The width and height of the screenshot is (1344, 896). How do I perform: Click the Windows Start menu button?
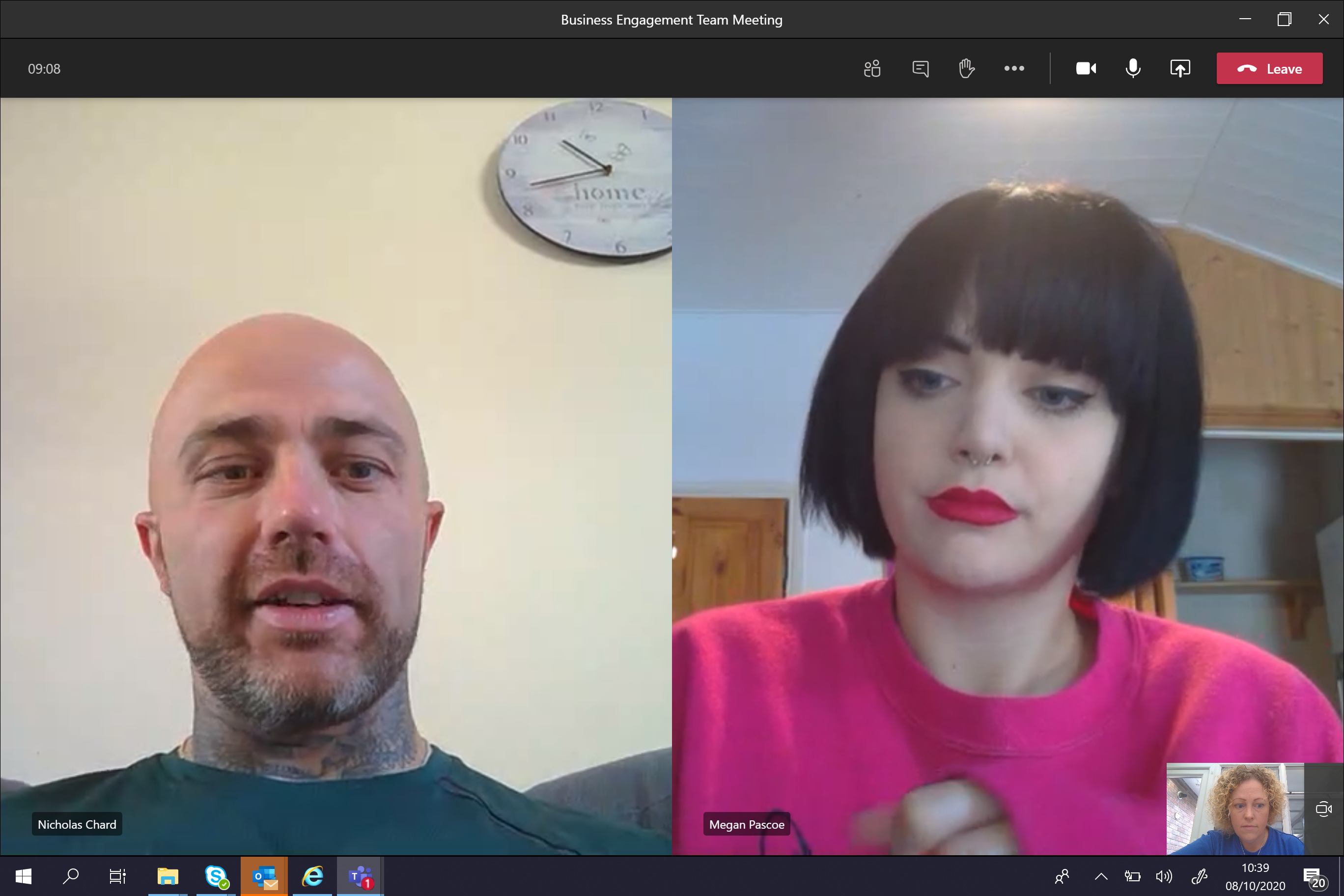[x=18, y=877]
